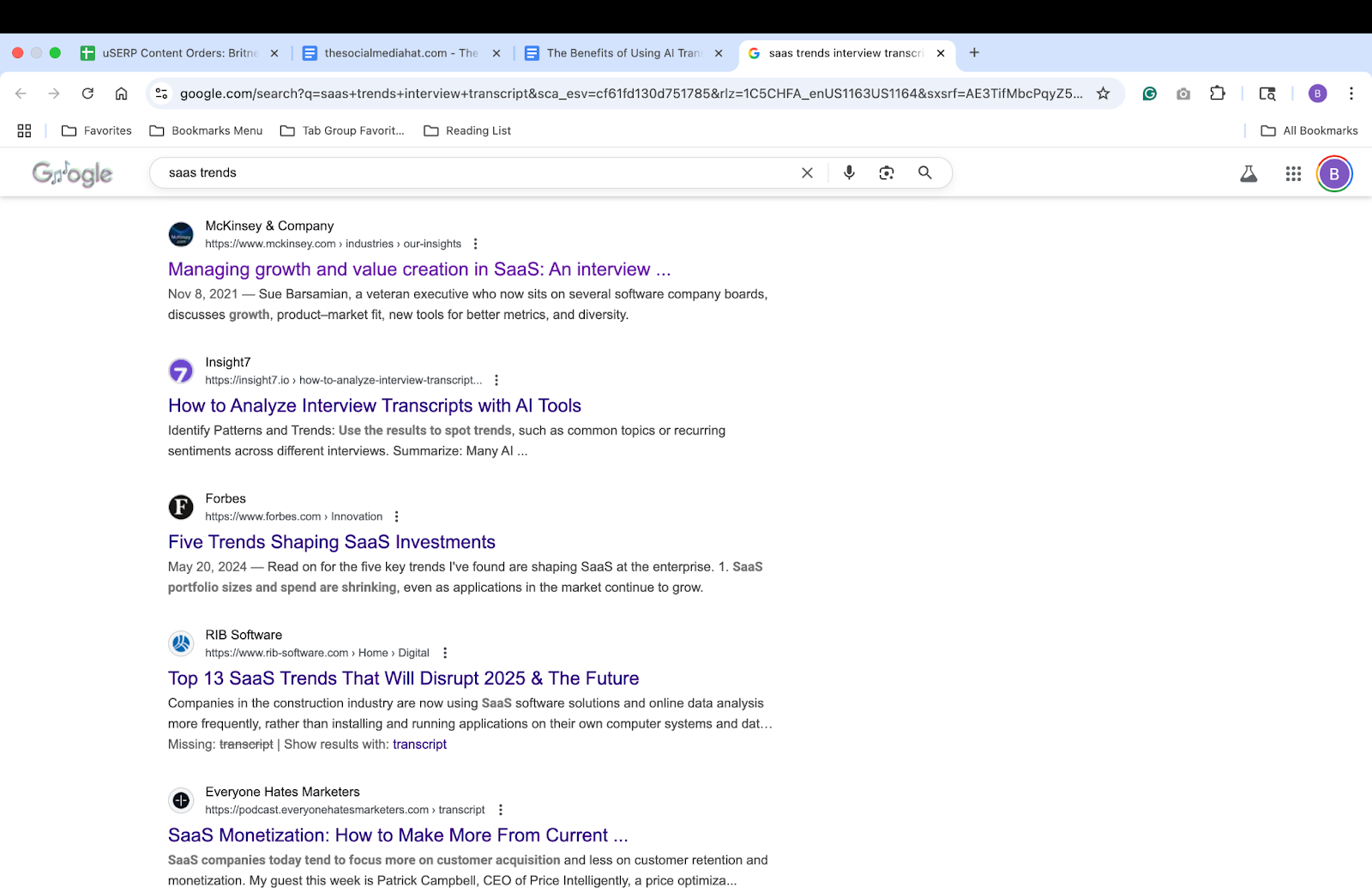This screenshot has height=893, width=1372.
Task: Search by image with Google Lens
Action: (x=887, y=172)
